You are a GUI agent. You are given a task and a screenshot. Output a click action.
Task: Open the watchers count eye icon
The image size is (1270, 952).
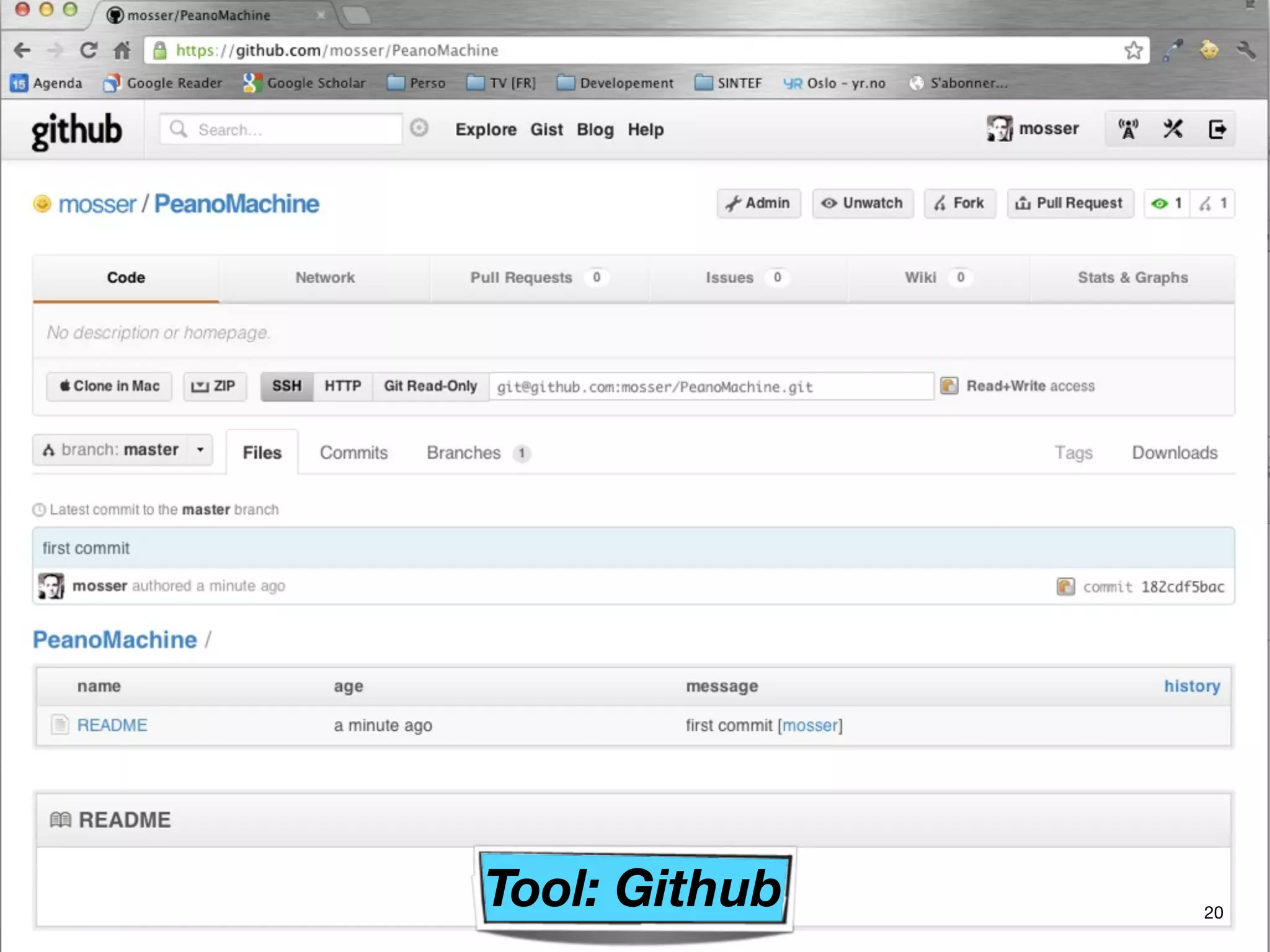[x=1166, y=203]
